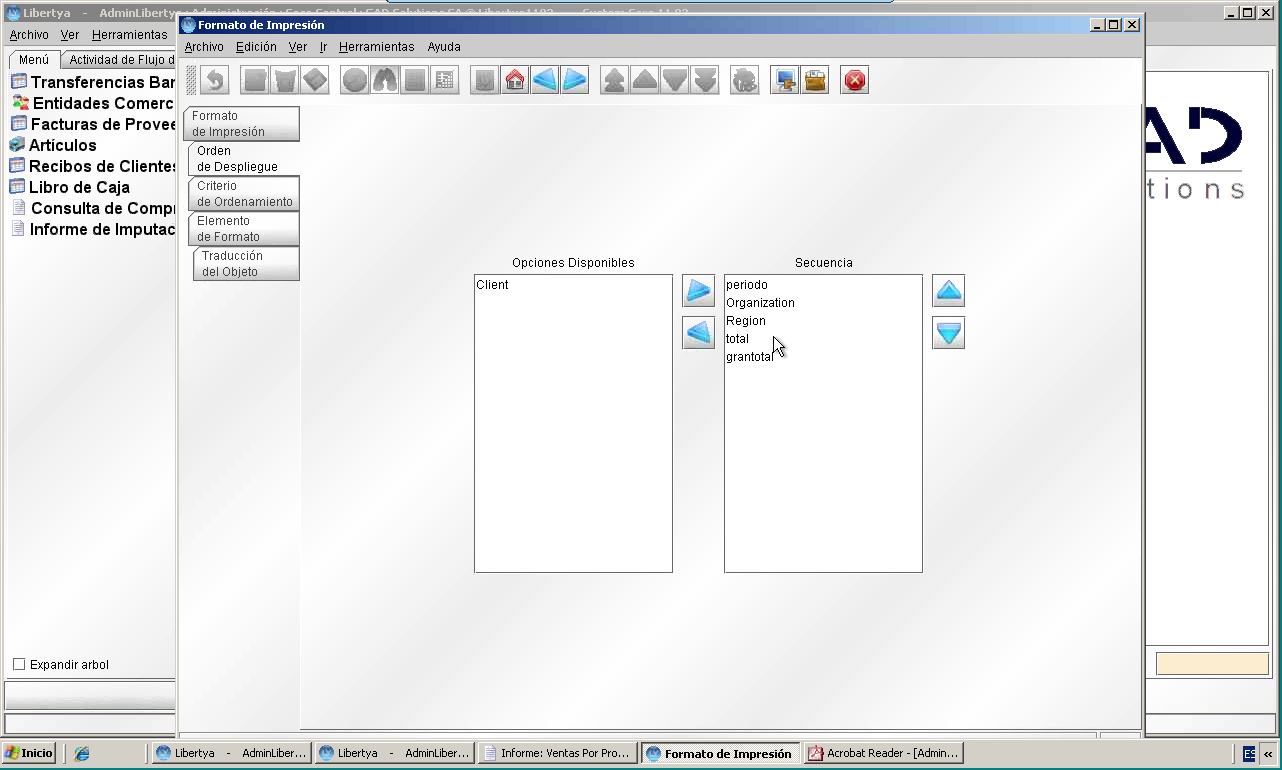Open the Edición menu
The image size is (1282, 770).
click(256, 47)
